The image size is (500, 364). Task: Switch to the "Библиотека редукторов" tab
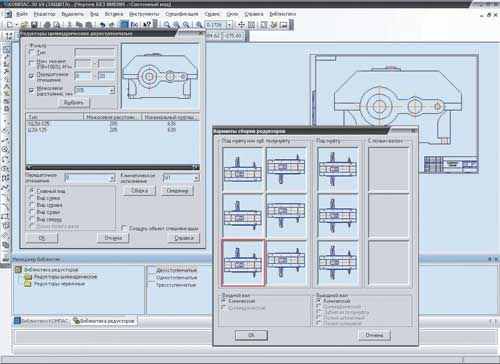[x=104, y=321]
